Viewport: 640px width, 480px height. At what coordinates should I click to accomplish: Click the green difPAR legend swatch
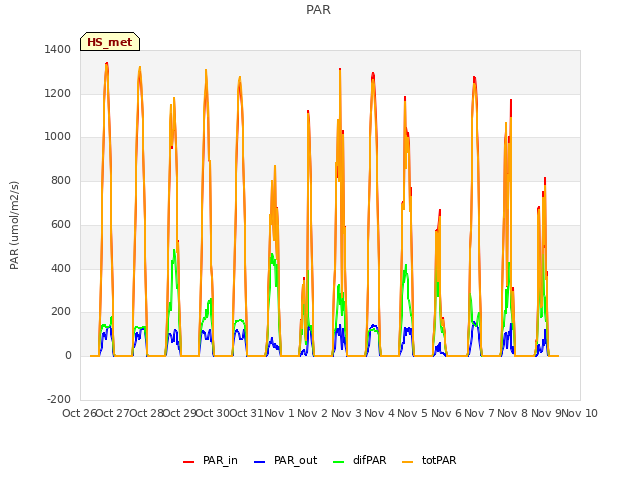pos(339,462)
